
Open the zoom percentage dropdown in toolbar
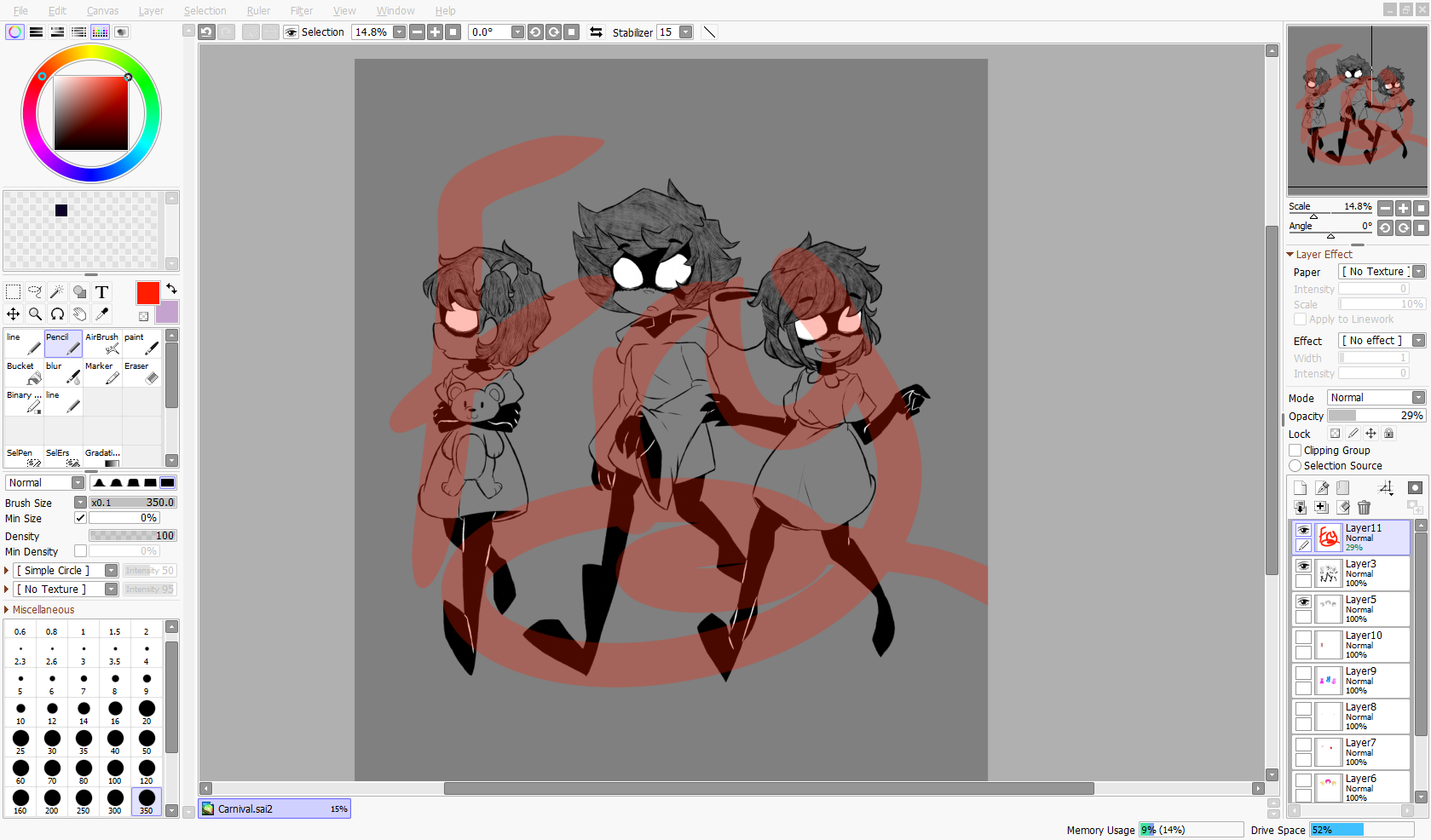(x=399, y=32)
